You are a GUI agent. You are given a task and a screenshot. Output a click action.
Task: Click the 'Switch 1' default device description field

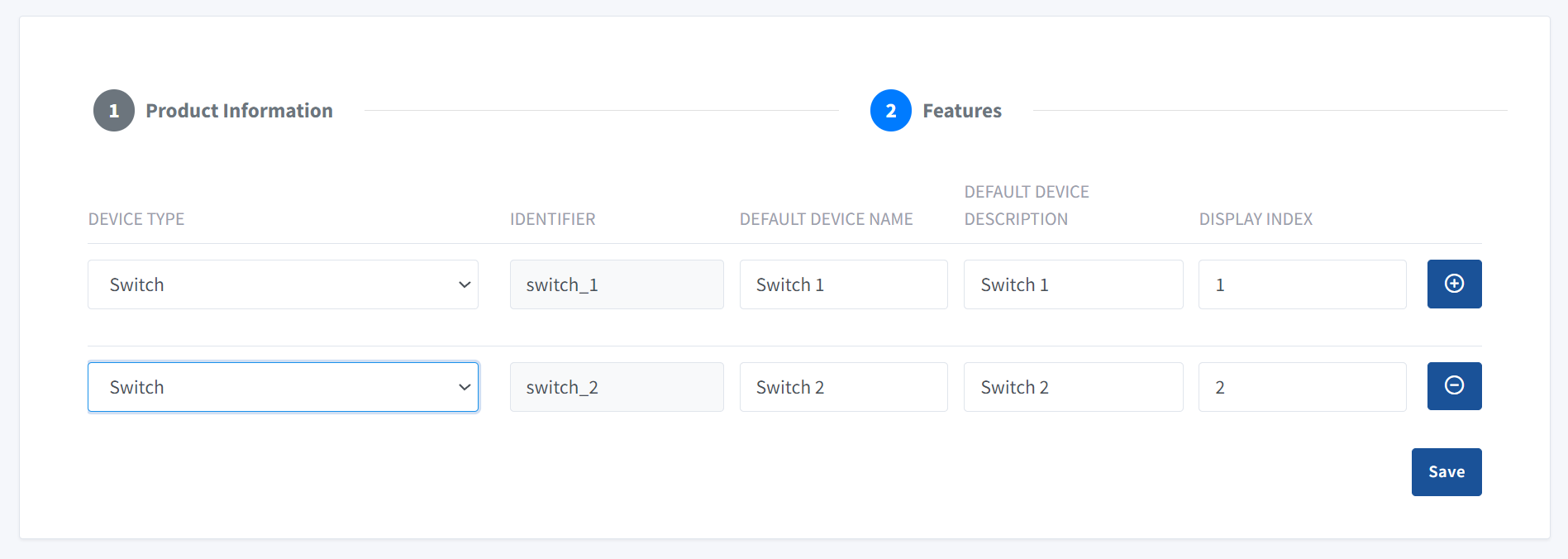coord(1073,284)
